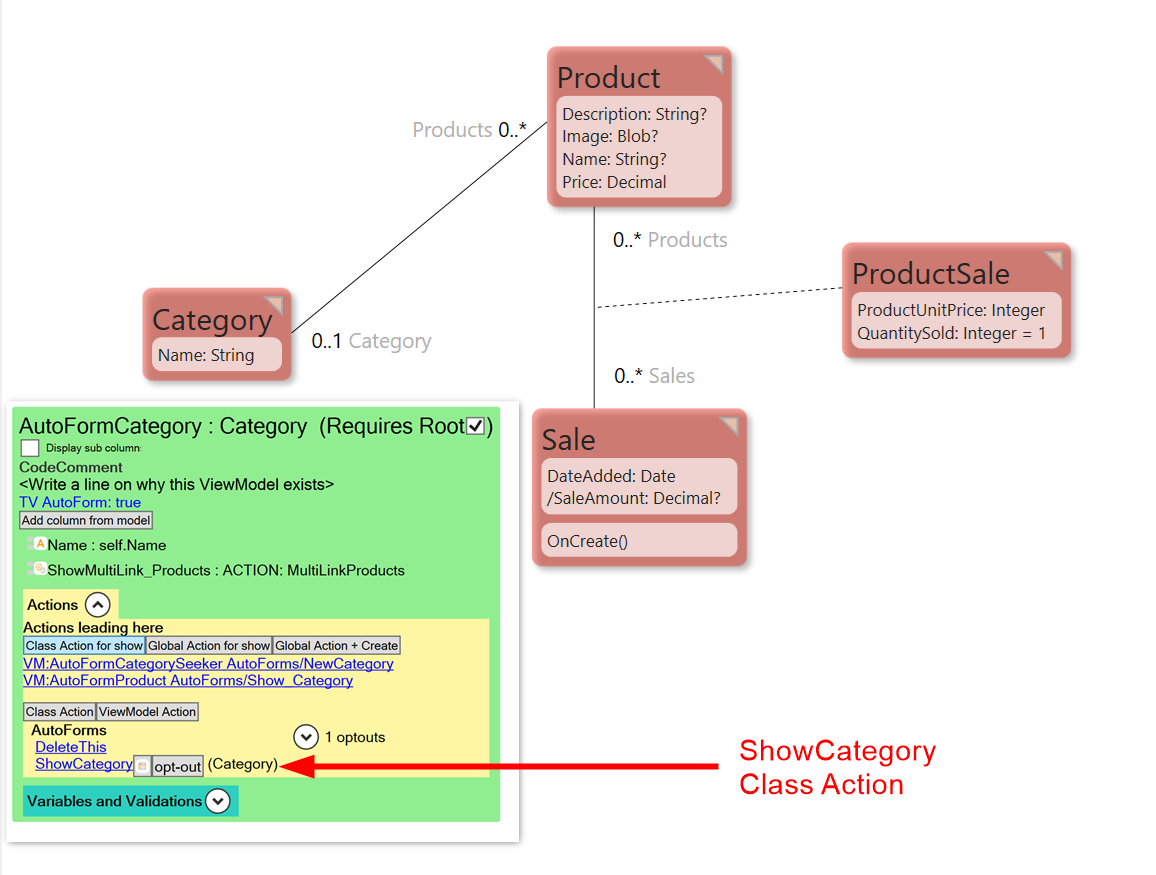Screen dimensions: 1156x875
Task: Open the AutoFormCategorySeeker NewCategory link
Action: click(x=208, y=664)
